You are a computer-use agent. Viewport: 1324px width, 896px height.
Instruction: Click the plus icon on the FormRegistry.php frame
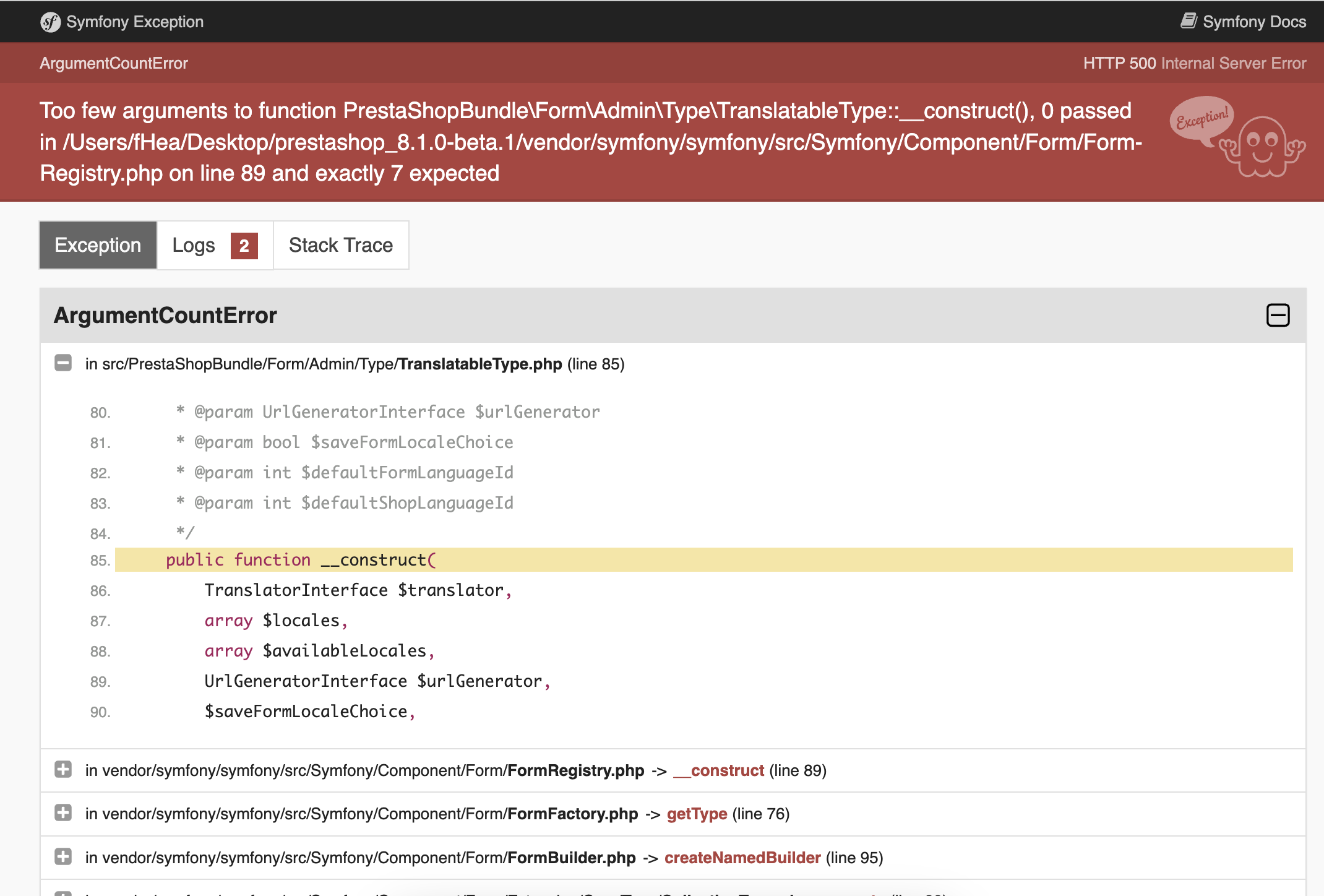tap(62, 770)
